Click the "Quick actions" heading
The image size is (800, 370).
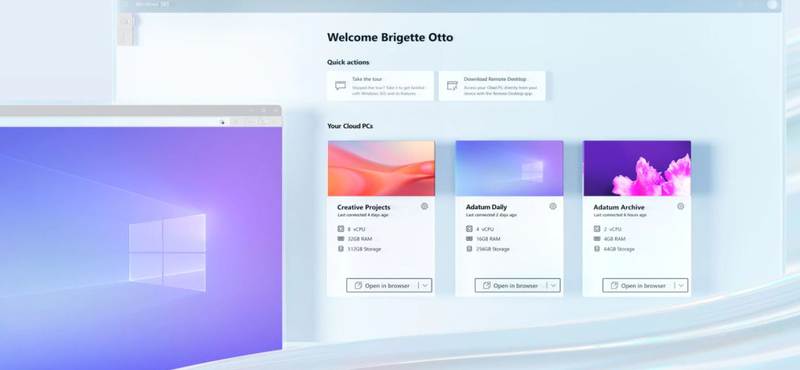pyautogui.click(x=348, y=62)
